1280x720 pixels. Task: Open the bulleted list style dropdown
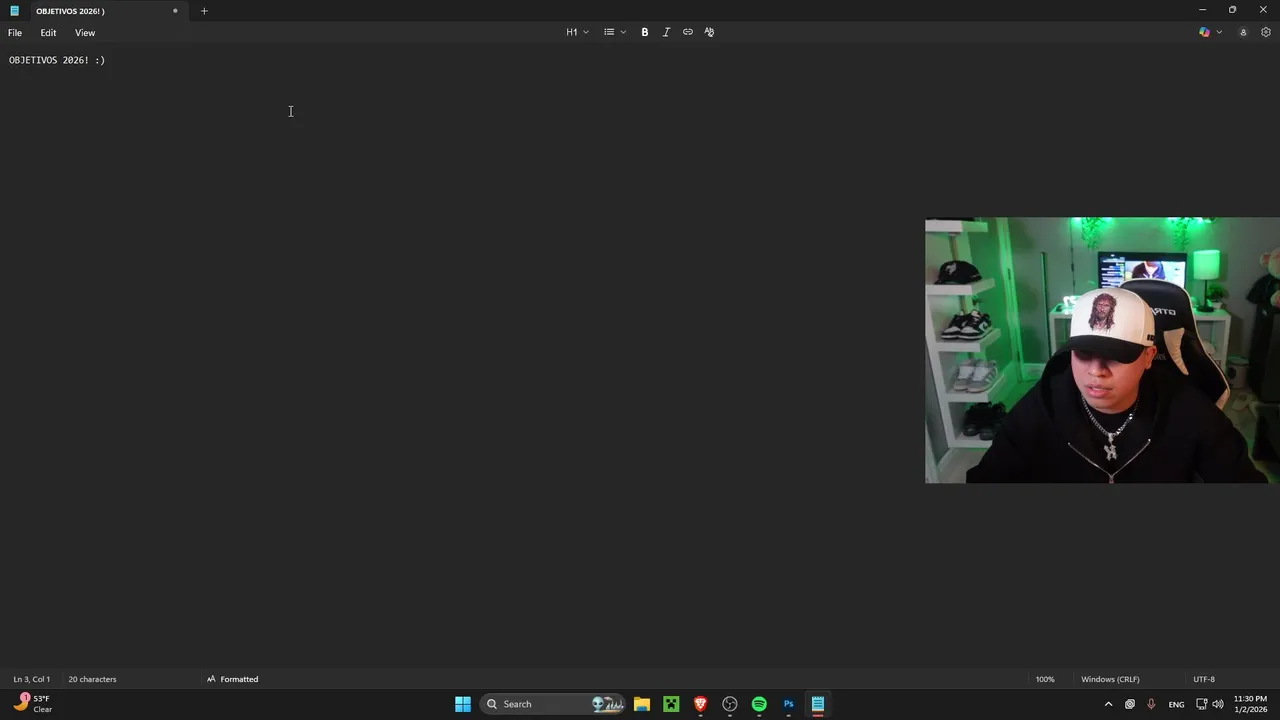pos(614,32)
